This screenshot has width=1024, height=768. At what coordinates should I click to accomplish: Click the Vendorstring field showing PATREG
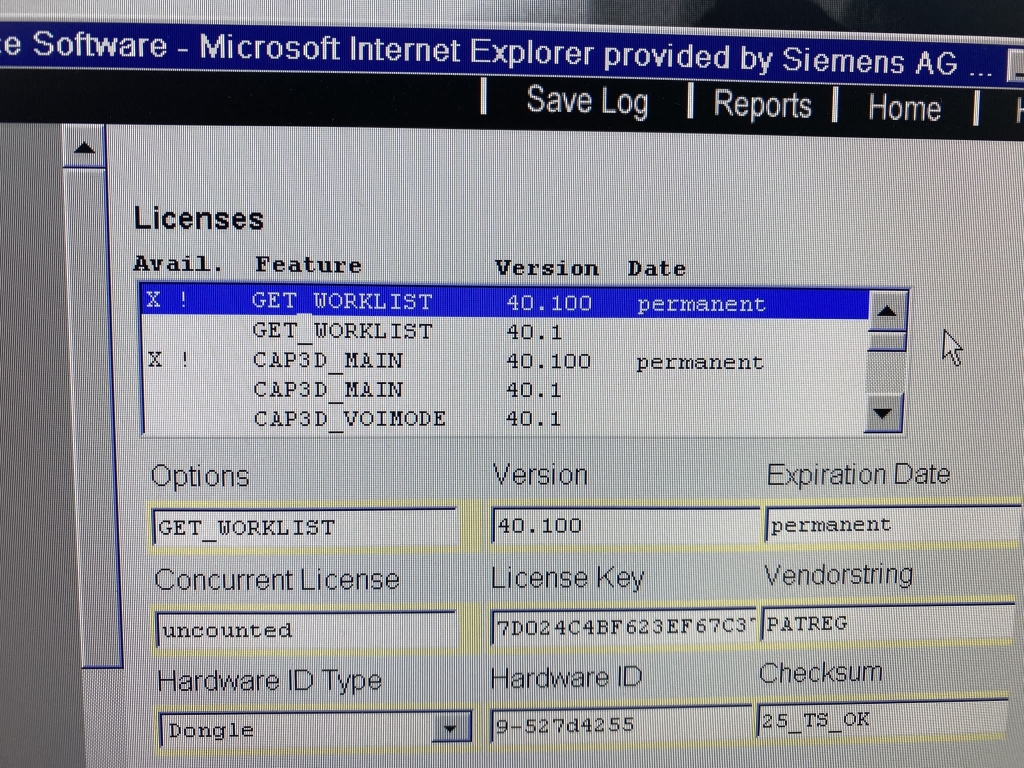[888, 624]
